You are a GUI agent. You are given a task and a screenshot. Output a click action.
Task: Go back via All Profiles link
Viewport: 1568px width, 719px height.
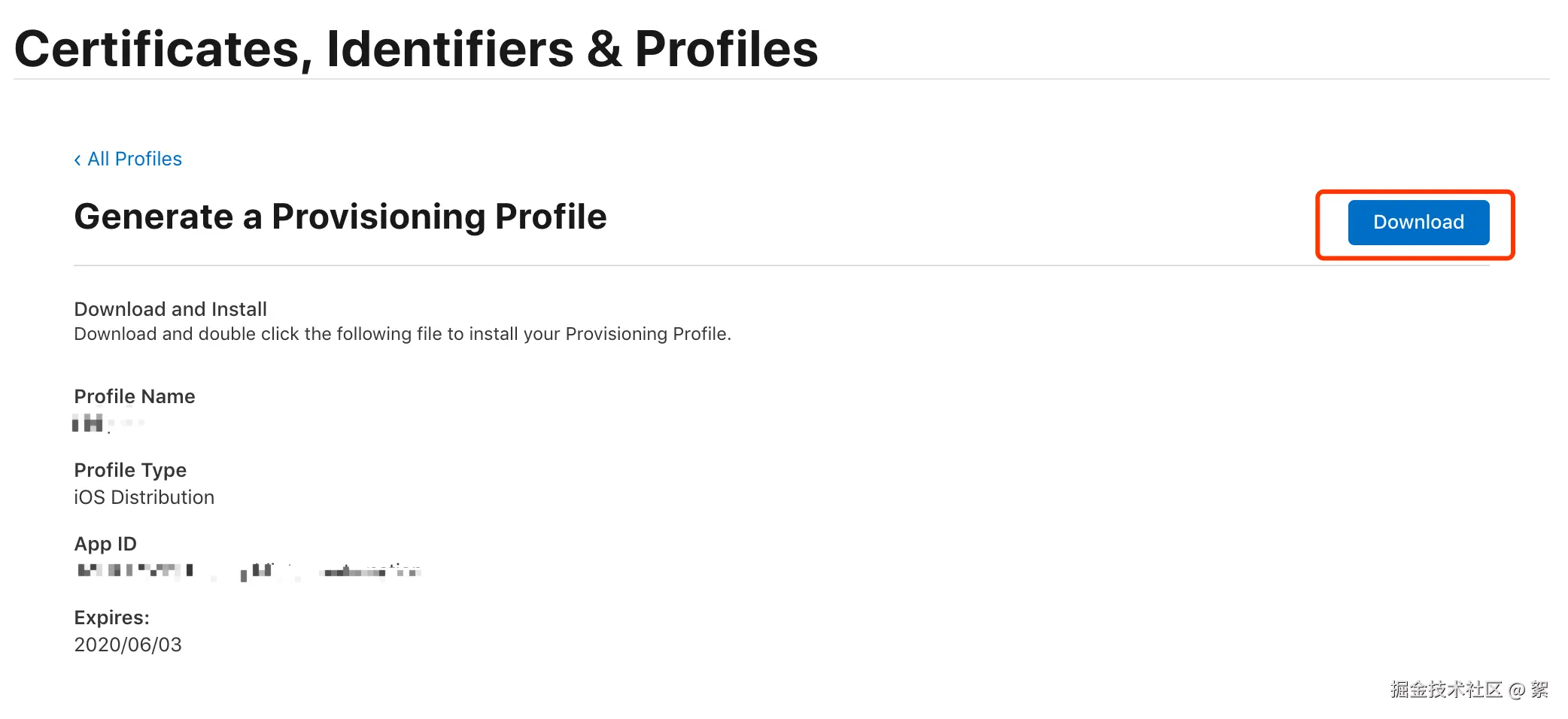tap(134, 159)
